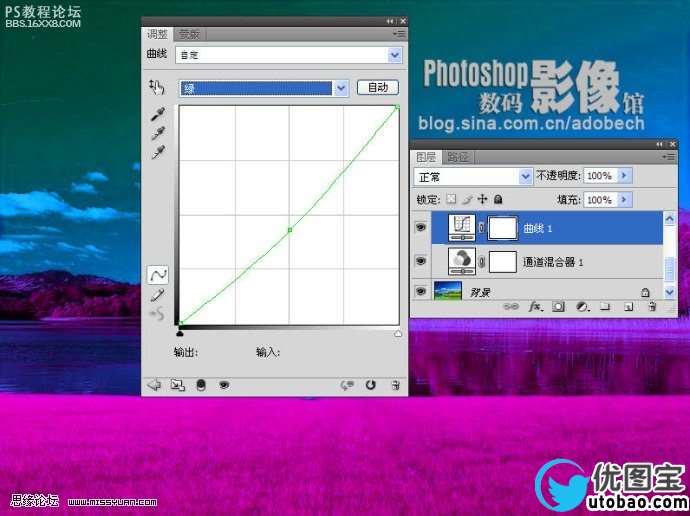Open the 填充 fill slider arrow
690x516 pixels.
click(x=624, y=200)
